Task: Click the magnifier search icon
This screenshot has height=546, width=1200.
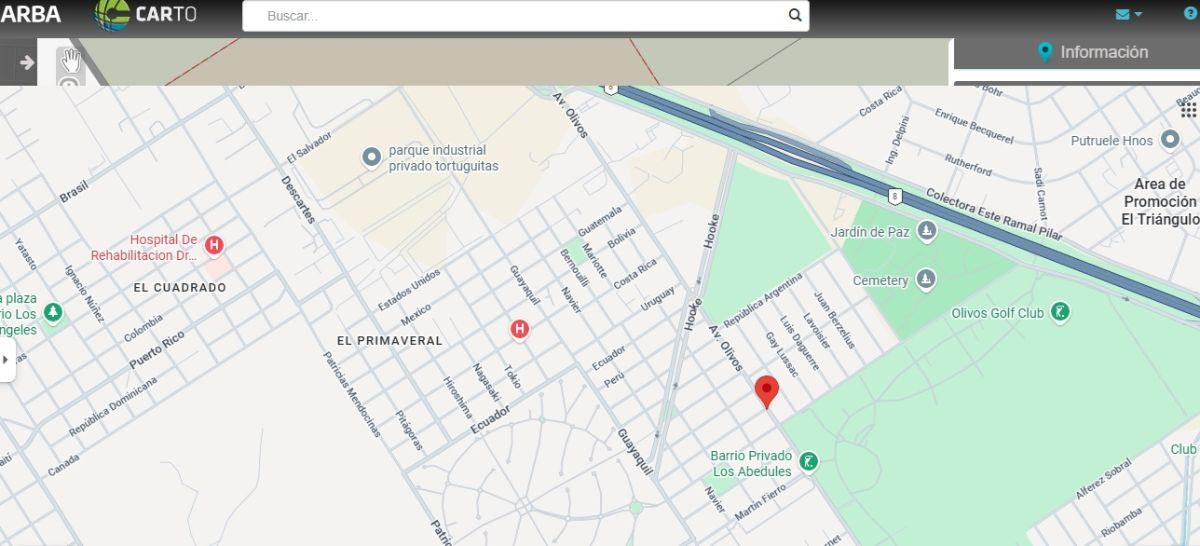Action: [795, 15]
